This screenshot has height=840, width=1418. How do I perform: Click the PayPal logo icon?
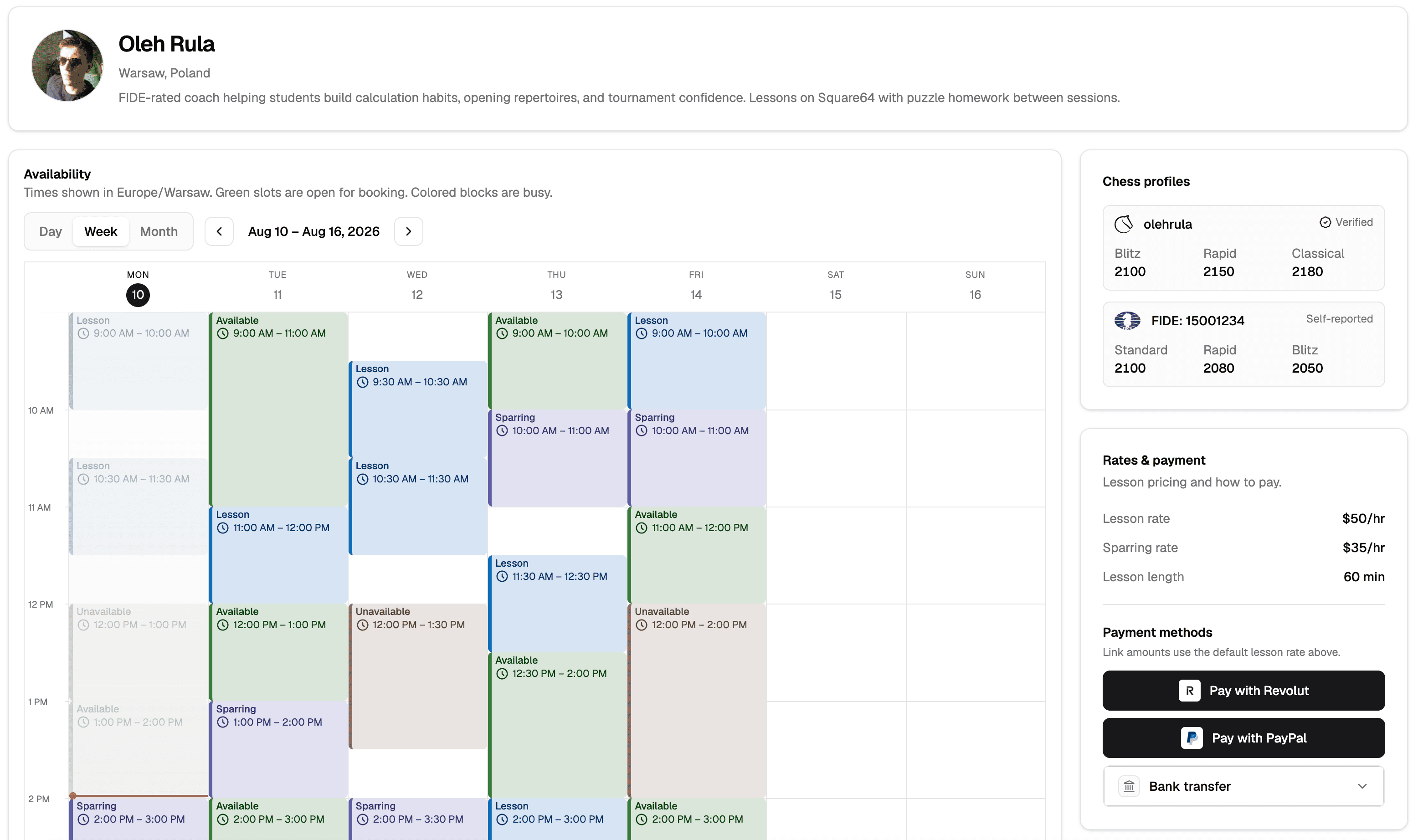(x=1191, y=738)
